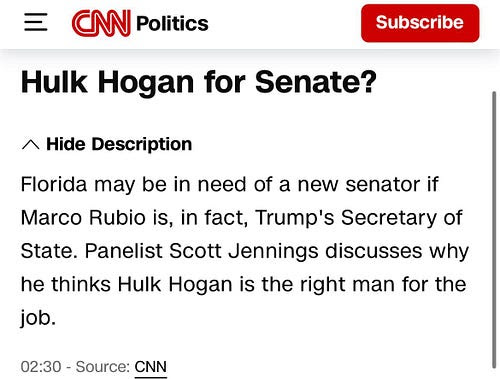The image size is (500, 379).
Task: Select the Hulk Hogan for Senate headline
Action: tap(199, 82)
